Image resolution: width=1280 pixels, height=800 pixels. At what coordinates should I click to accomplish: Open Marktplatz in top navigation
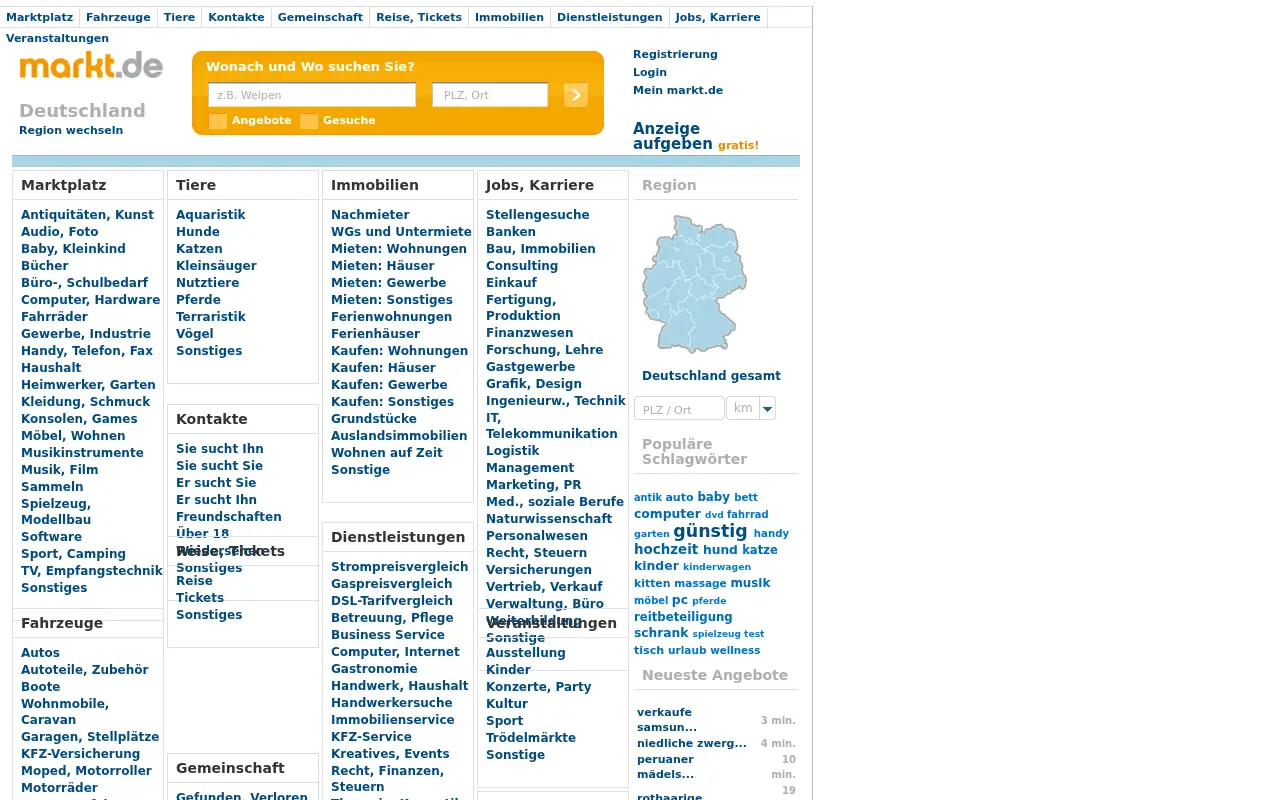click(40, 17)
